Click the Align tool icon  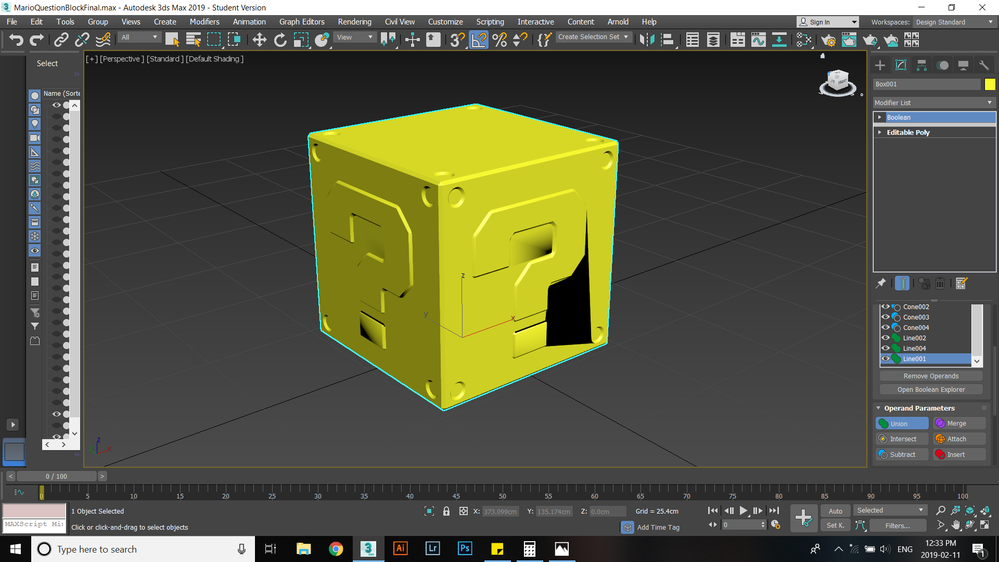(667, 40)
